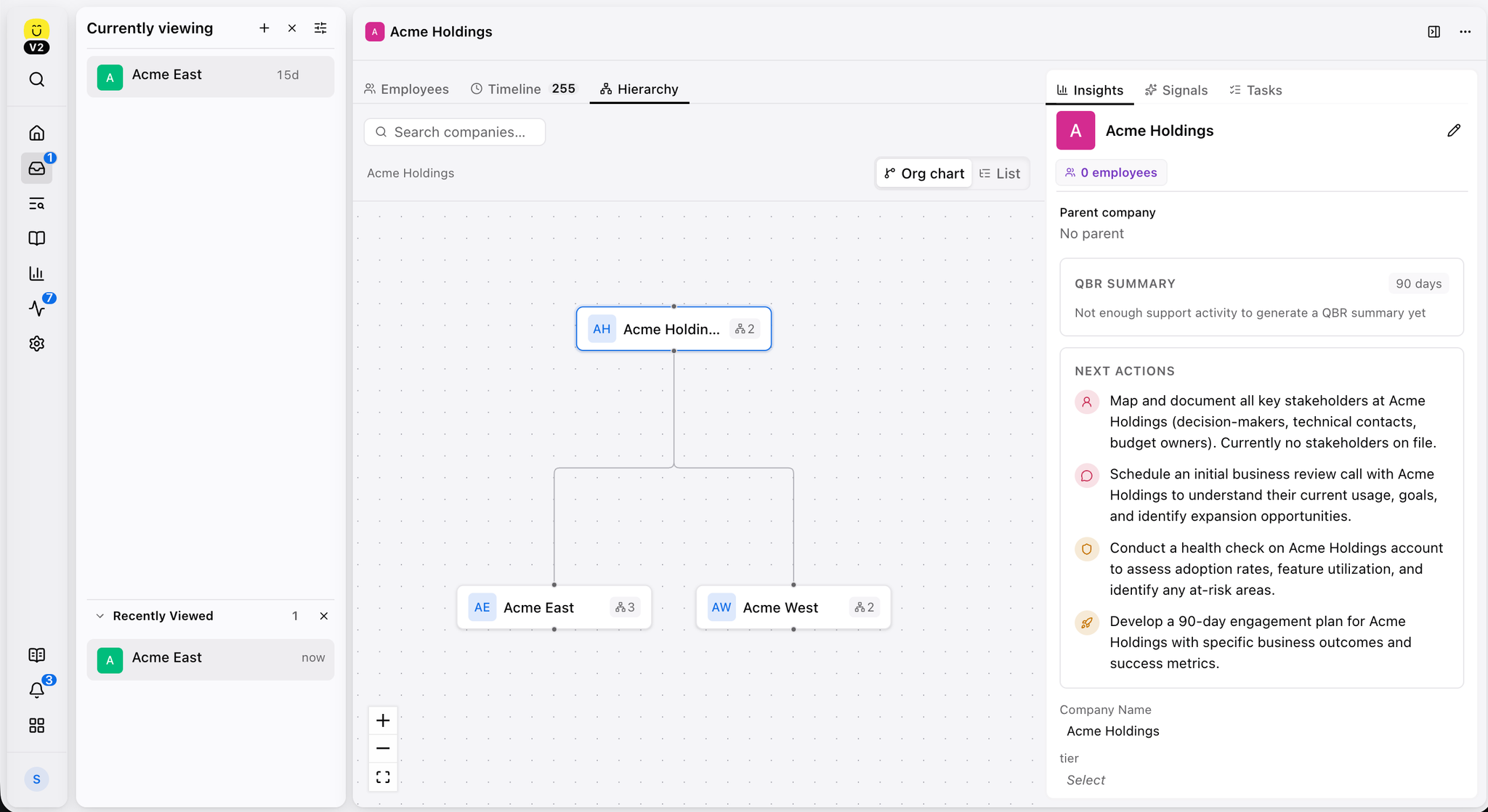Open the settings gear in sidebar
Screen dimensions: 1488x812
pyautogui.click(x=37, y=344)
